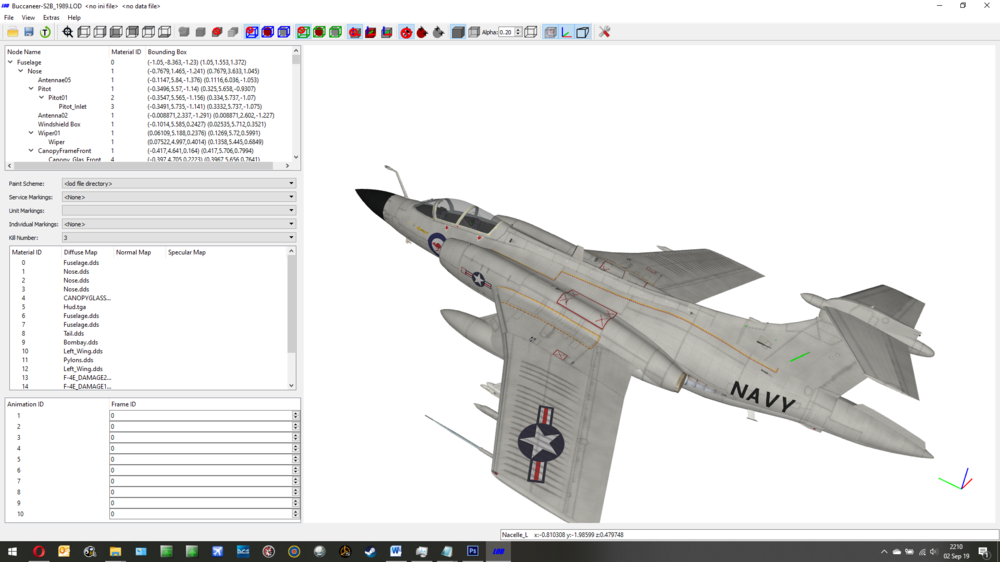Collapse the Pitot tree node

coord(31,89)
